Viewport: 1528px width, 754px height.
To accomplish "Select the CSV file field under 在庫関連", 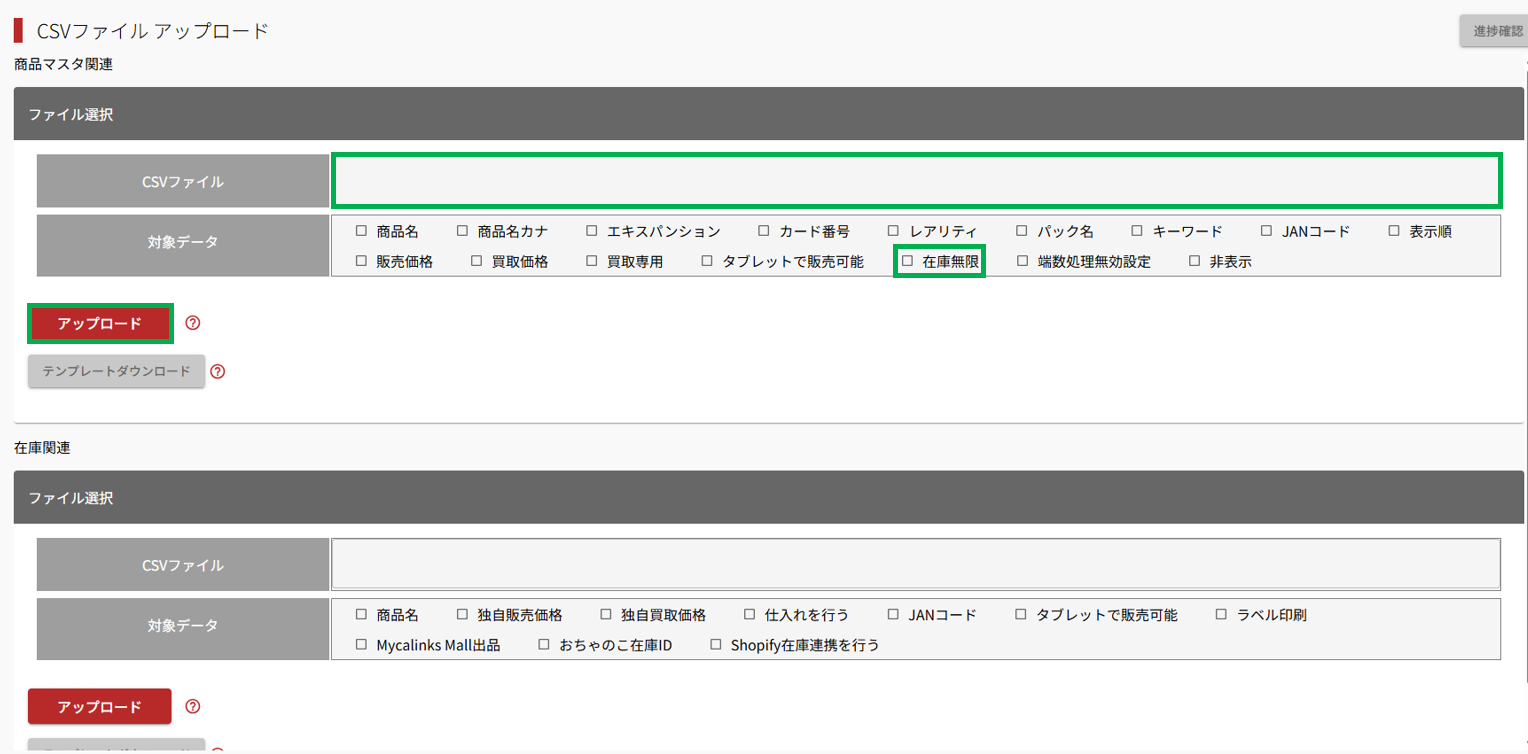I will [915, 565].
